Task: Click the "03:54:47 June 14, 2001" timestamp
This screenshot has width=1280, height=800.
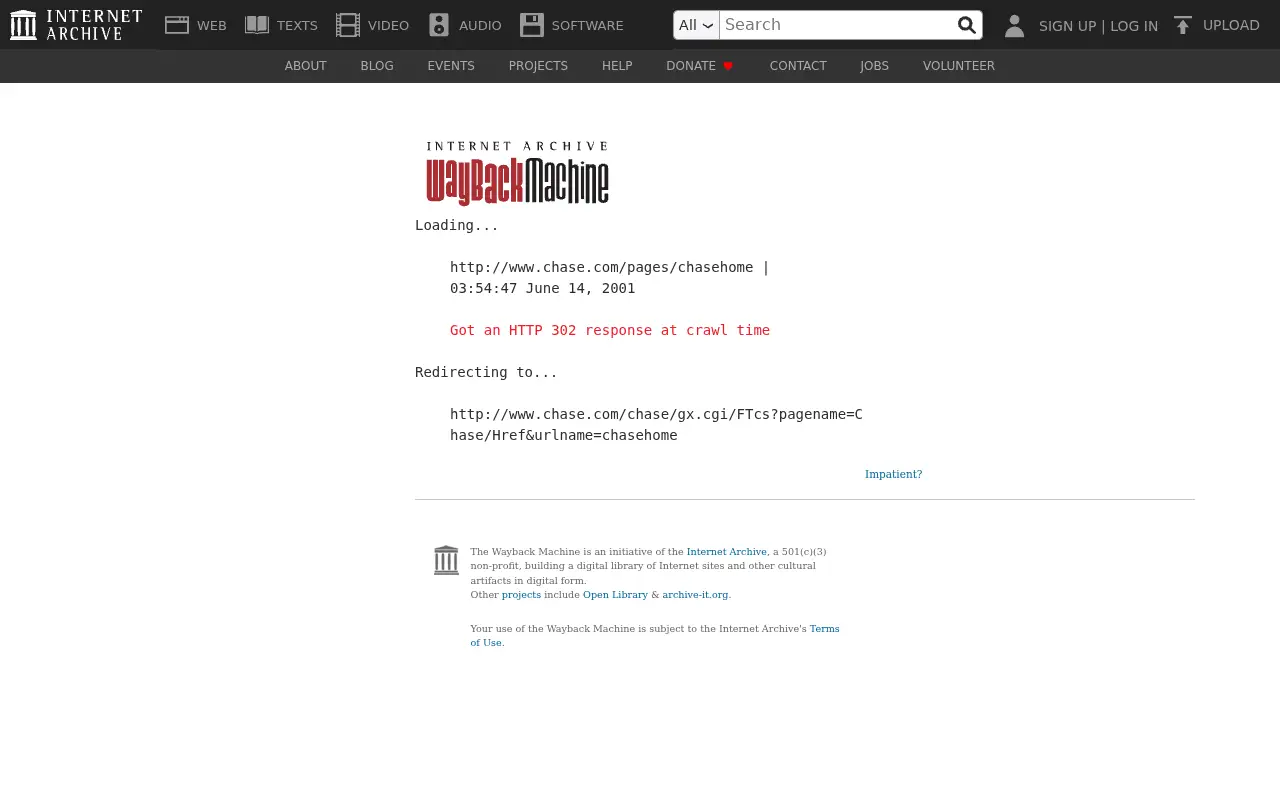Action: (x=542, y=288)
